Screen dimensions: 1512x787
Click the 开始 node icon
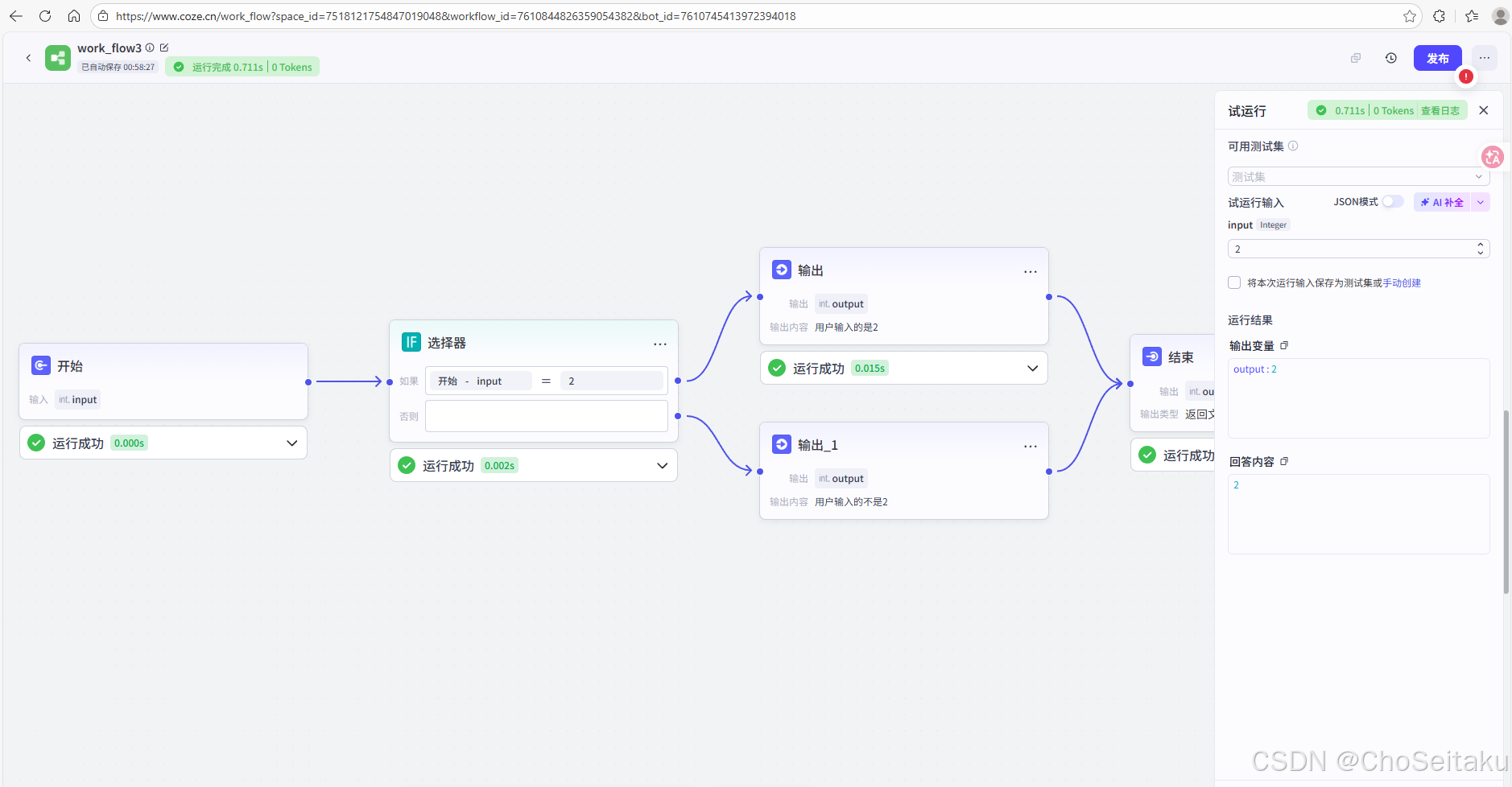coord(41,365)
